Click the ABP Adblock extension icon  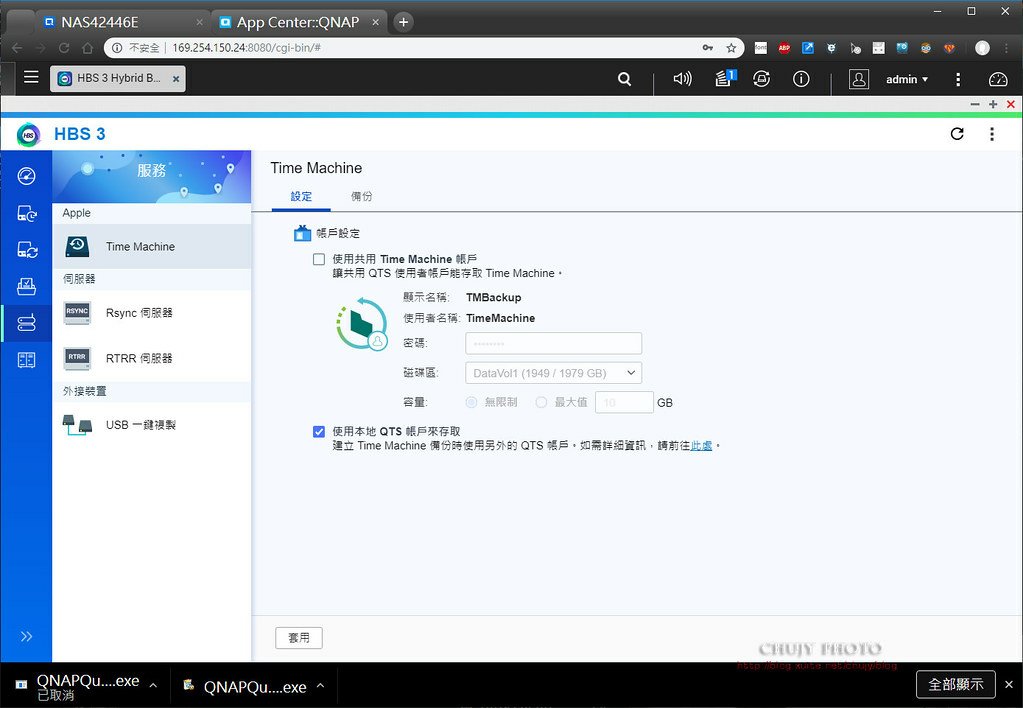point(784,48)
